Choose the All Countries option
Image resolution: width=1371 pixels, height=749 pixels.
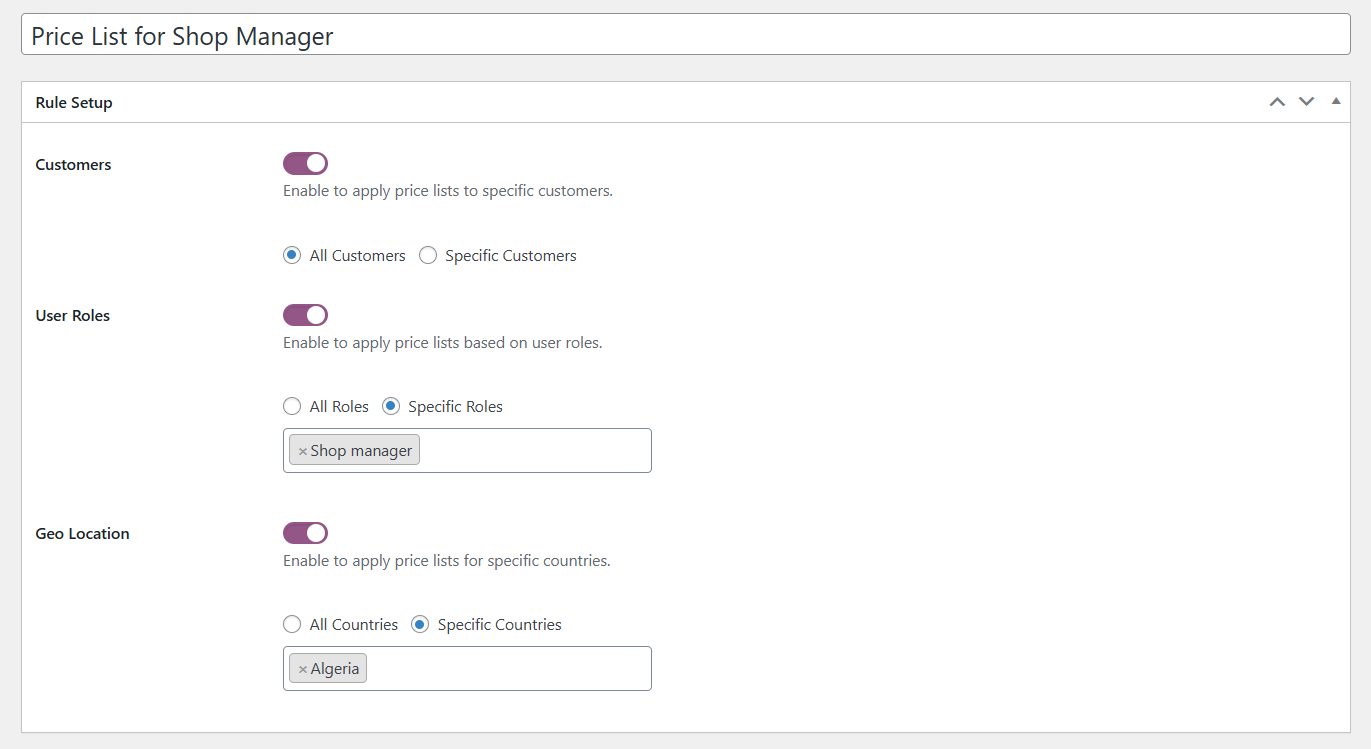[291, 624]
